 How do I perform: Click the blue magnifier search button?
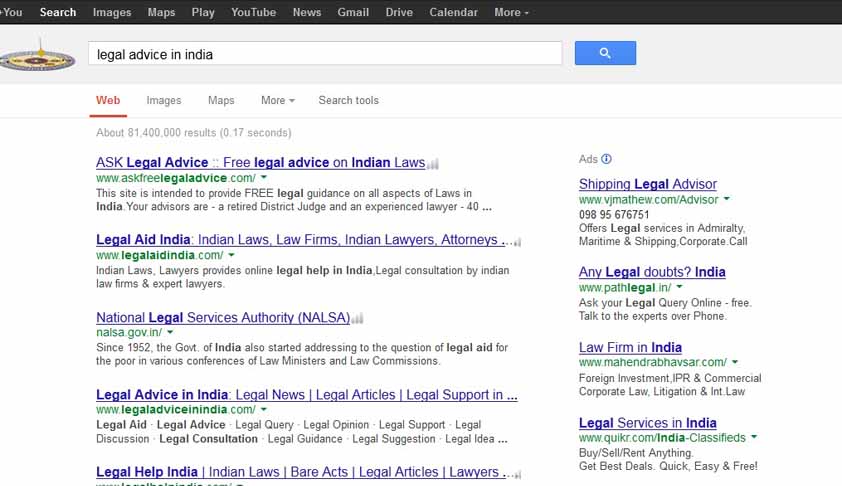[x=605, y=53]
